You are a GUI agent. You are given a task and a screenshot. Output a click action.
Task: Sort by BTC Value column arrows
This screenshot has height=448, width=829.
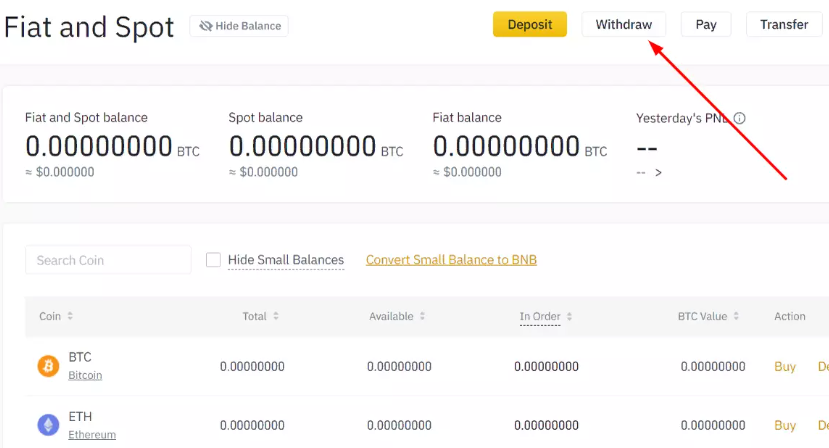[735, 316]
